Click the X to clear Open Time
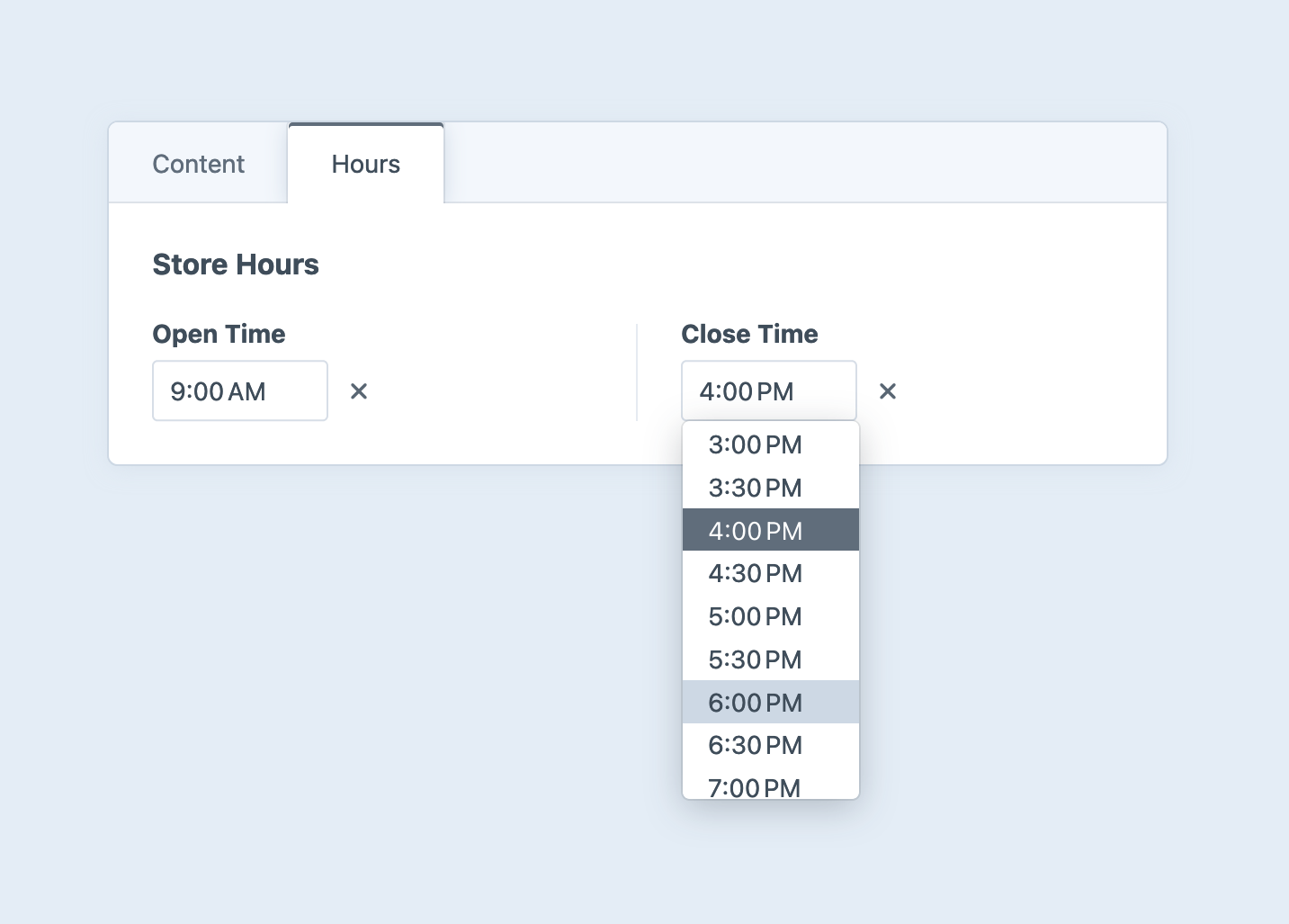This screenshot has height=924, width=1289. (359, 391)
